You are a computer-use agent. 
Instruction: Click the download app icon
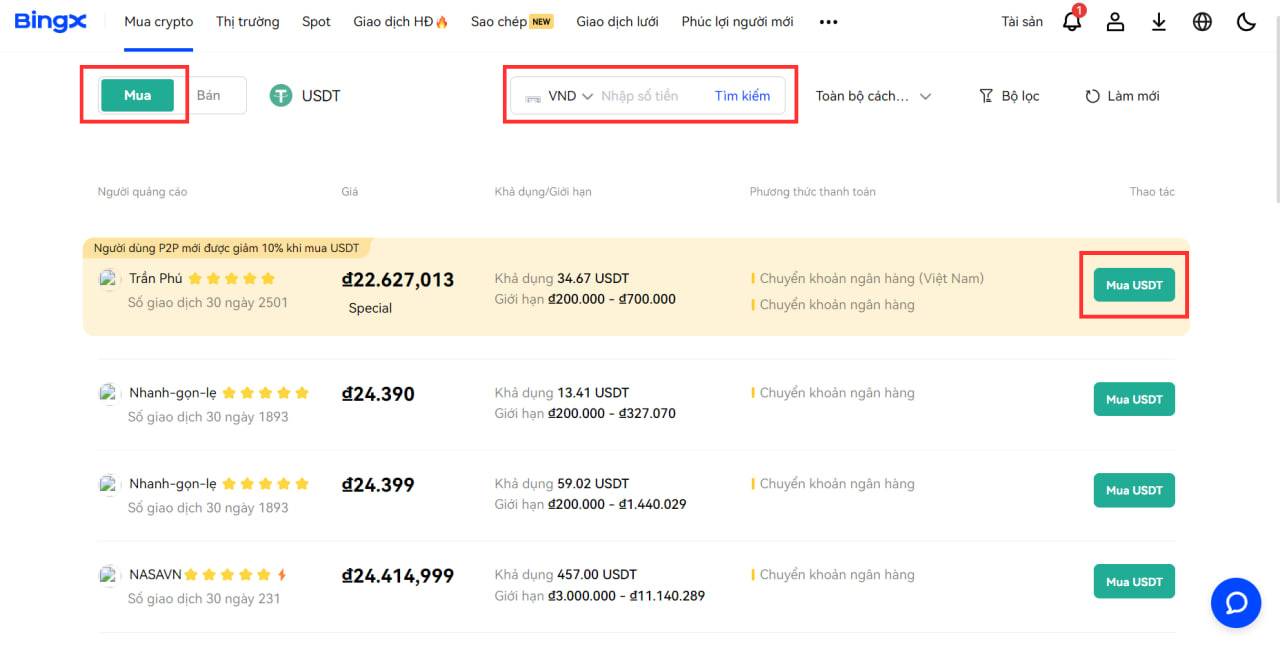click(x=1159, y=22)
